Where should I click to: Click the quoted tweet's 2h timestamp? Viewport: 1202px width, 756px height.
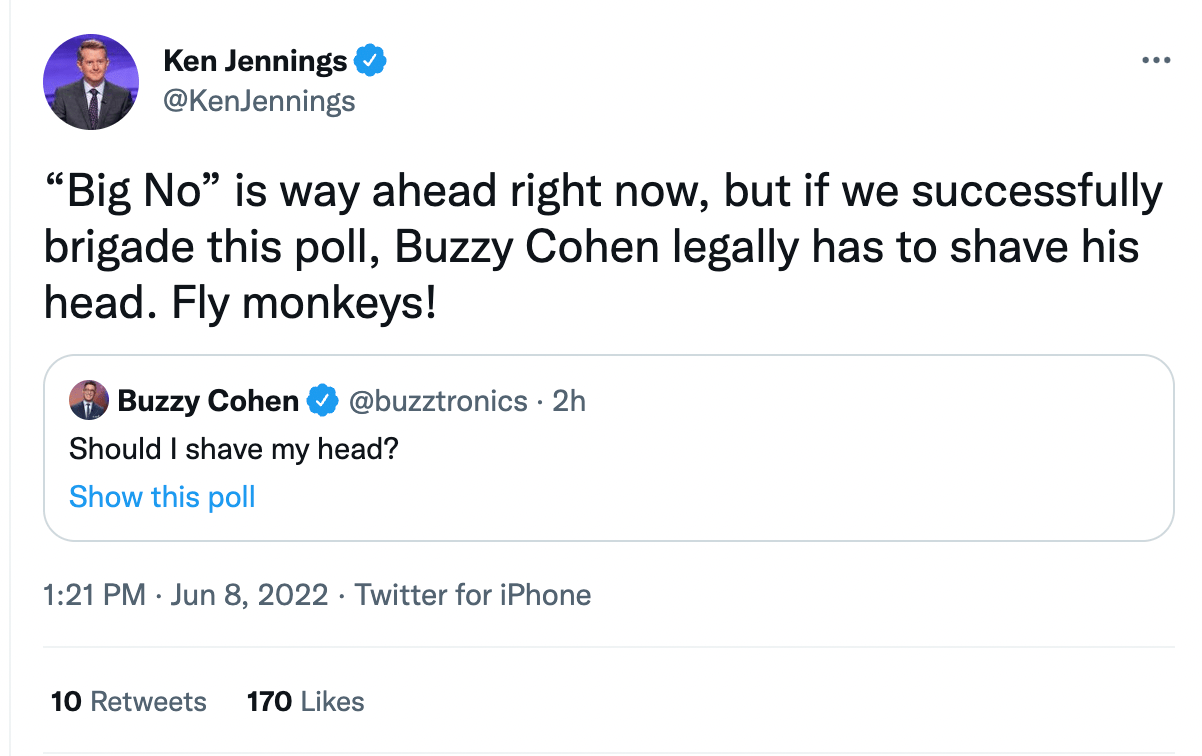coord(569,402)
